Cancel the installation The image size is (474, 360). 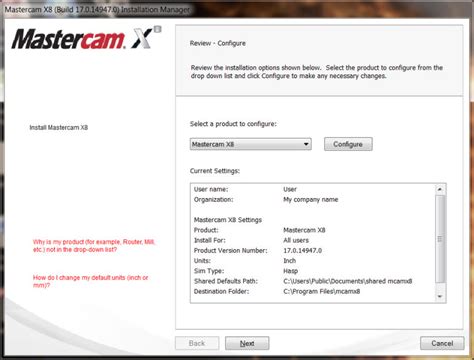tap(442, 343)
